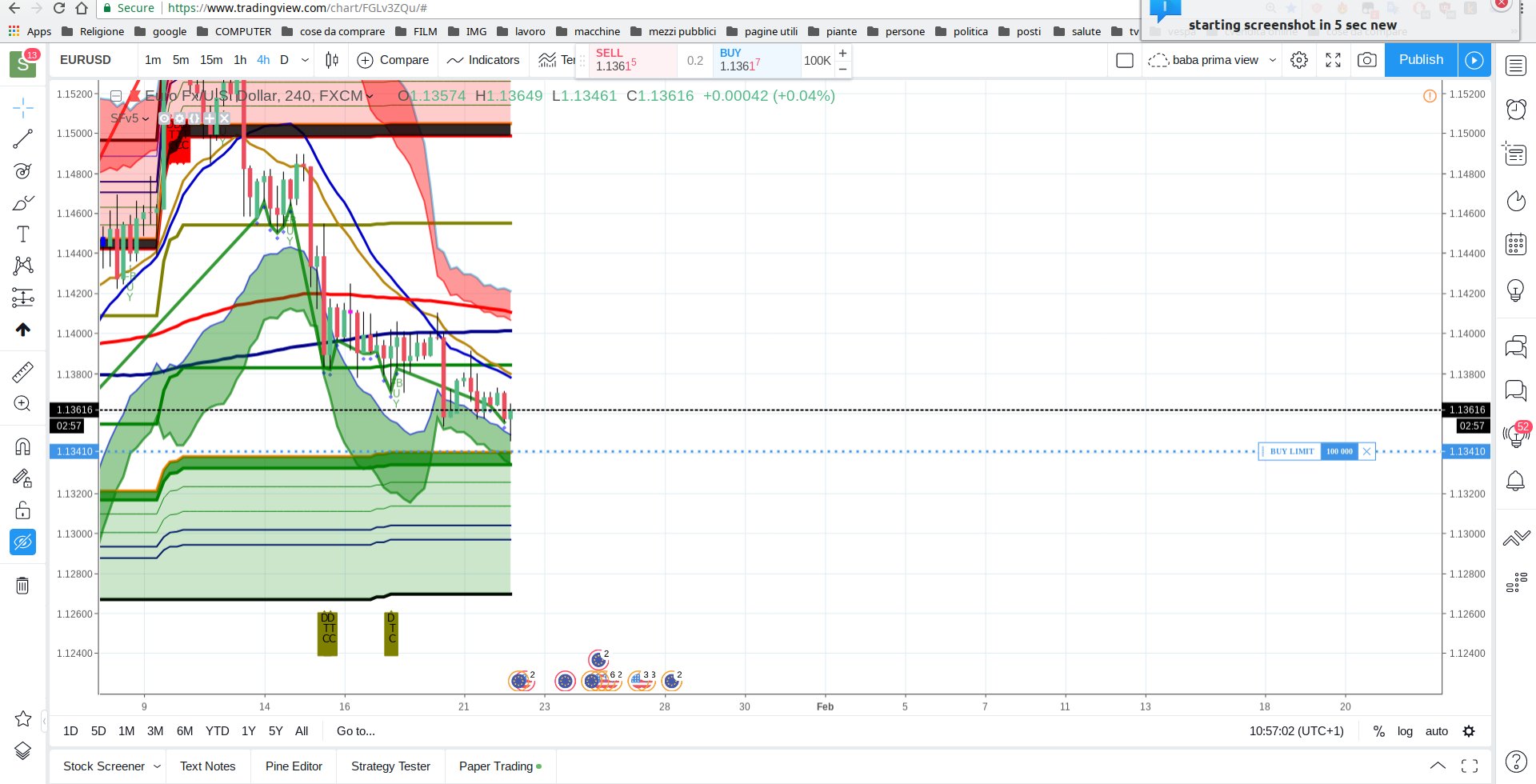
Task: Switch to the Text Notes tab
Action: tap(208, 766)
